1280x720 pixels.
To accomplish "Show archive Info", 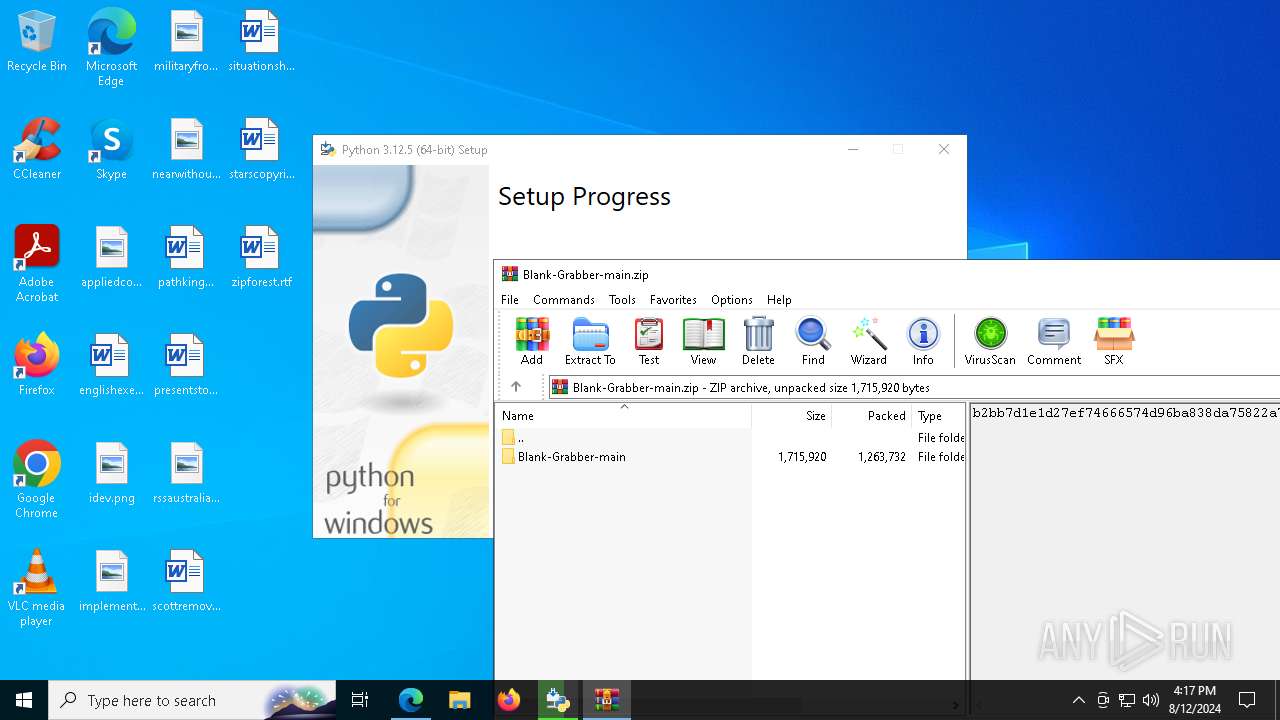I will tap(923, 342).
